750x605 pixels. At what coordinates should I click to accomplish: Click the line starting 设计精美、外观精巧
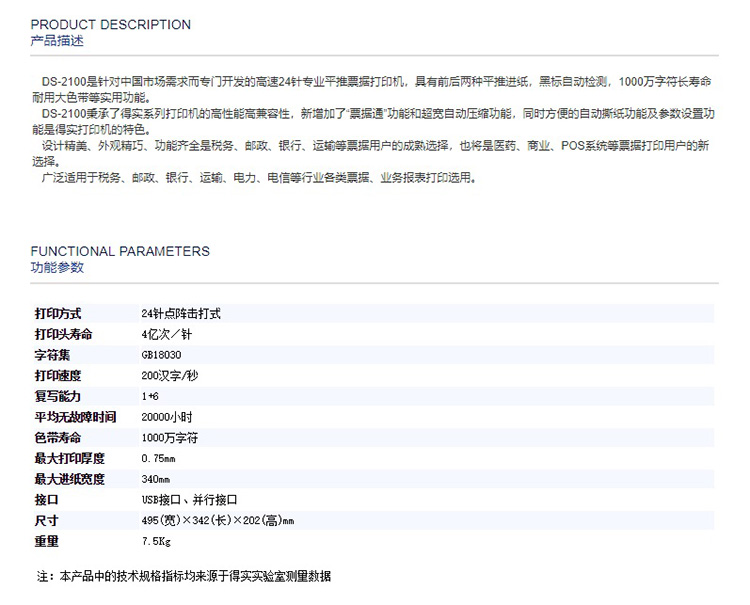(375, 145)
